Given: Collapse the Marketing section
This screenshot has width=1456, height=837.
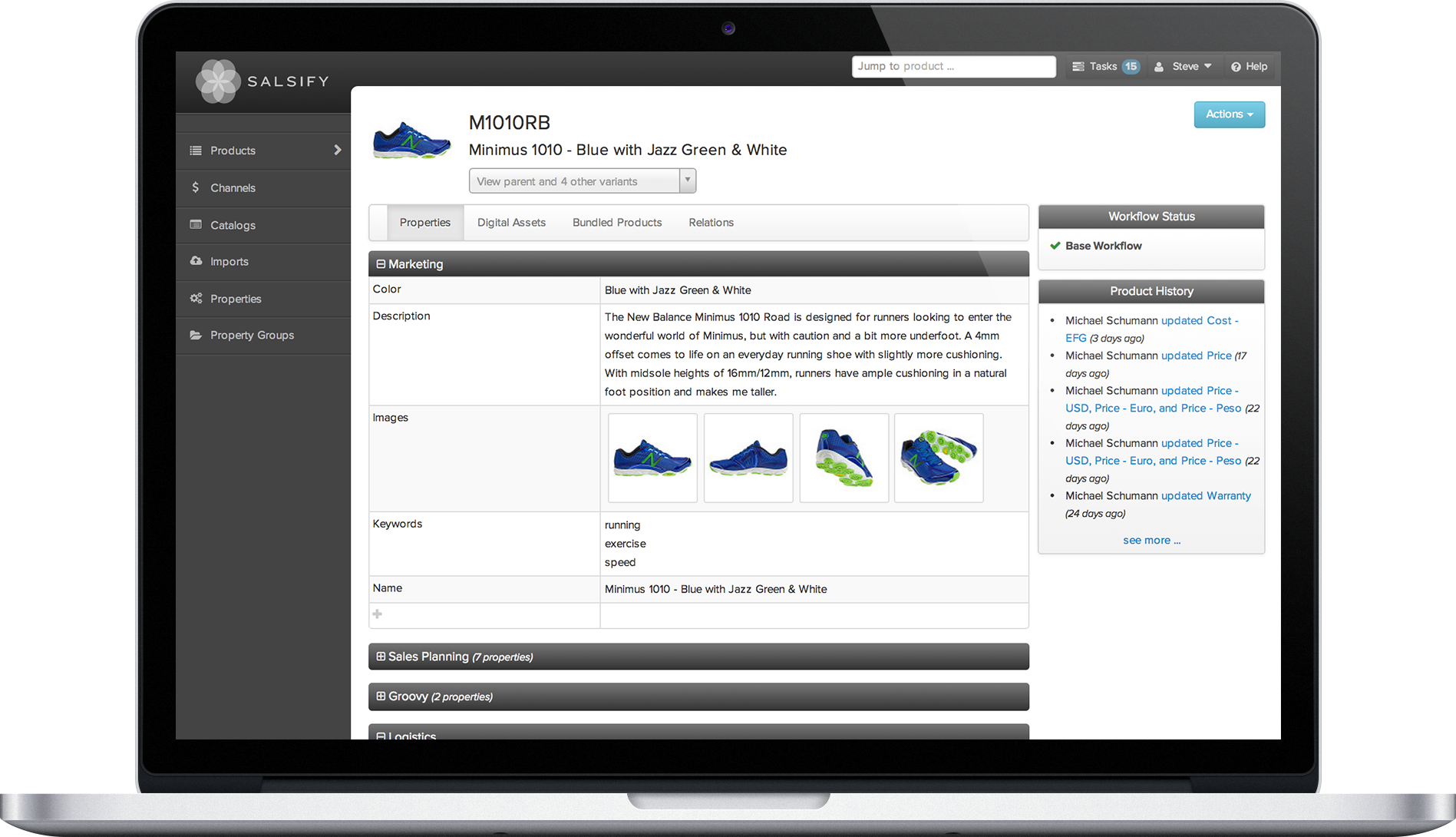Looking at the screenshot, I should pyautogui.click(x=381, y=264).
